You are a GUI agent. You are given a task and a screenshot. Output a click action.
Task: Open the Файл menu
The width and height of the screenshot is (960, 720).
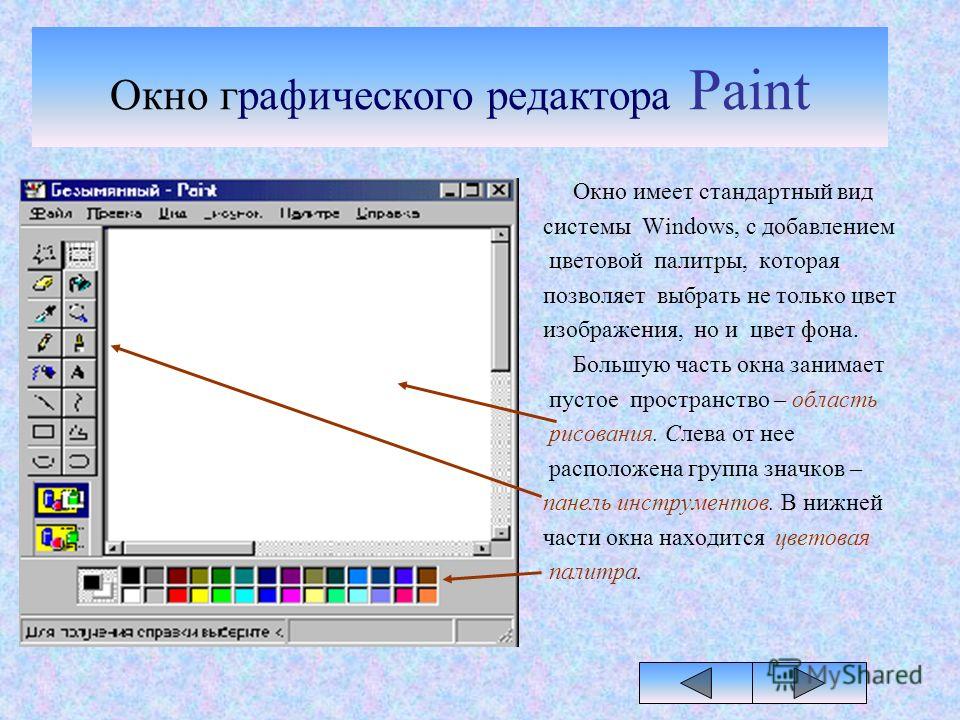coord(51,214)
